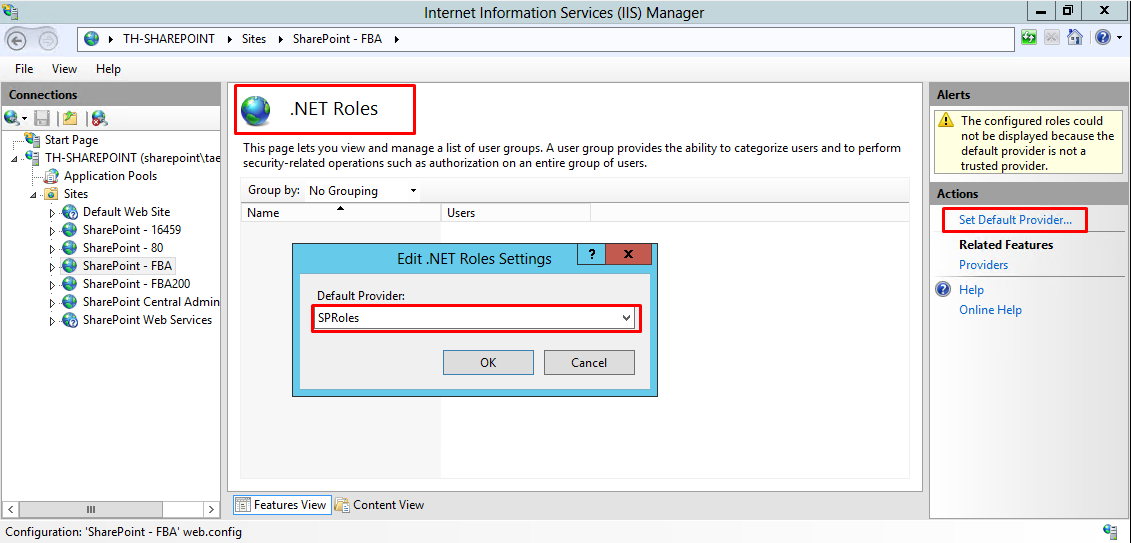1131x543 pixels.
Task: Click the Connections create-connection globe icon
Action: [x=12, y=118]
